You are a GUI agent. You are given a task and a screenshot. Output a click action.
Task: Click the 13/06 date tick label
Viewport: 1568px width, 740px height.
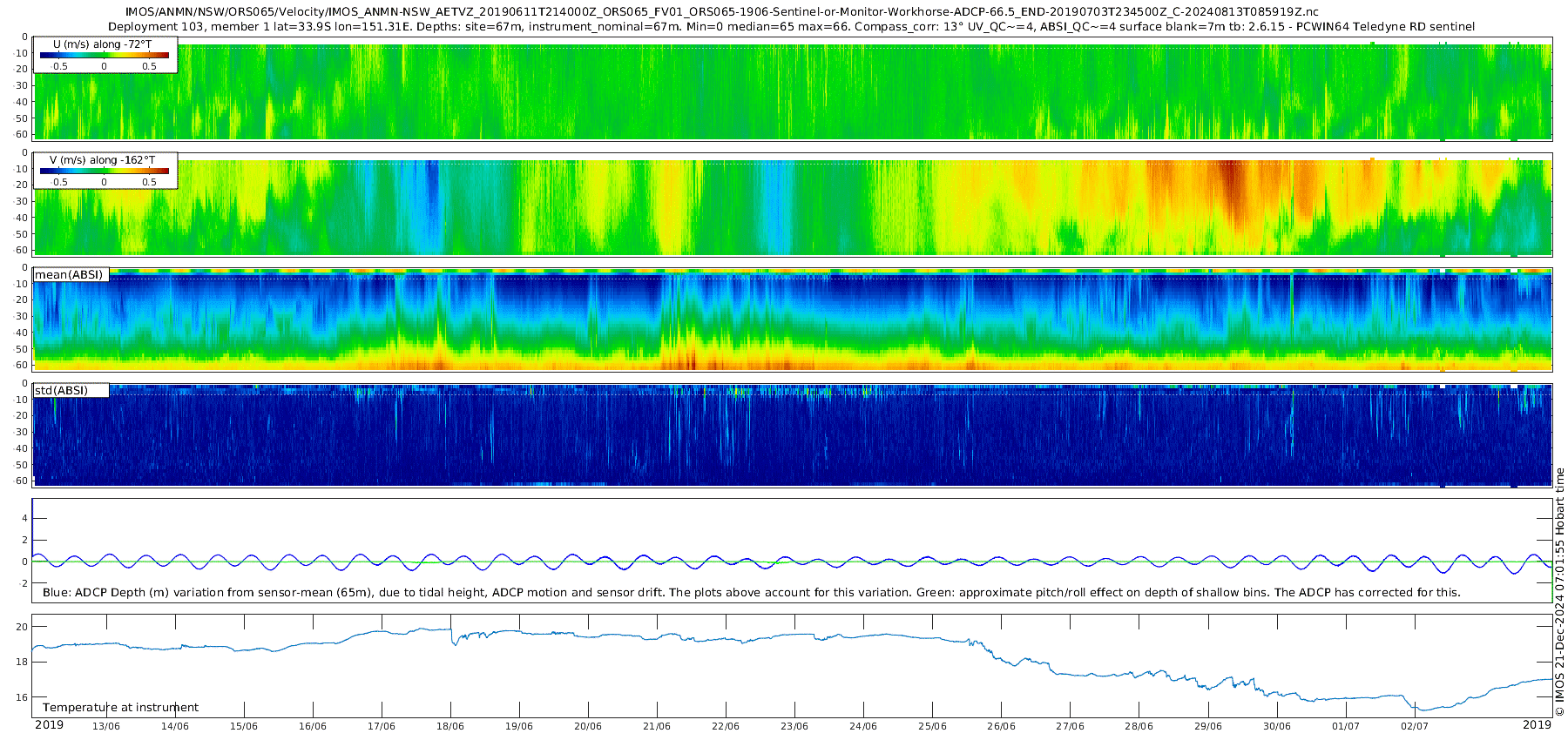[x=106, y=726]
